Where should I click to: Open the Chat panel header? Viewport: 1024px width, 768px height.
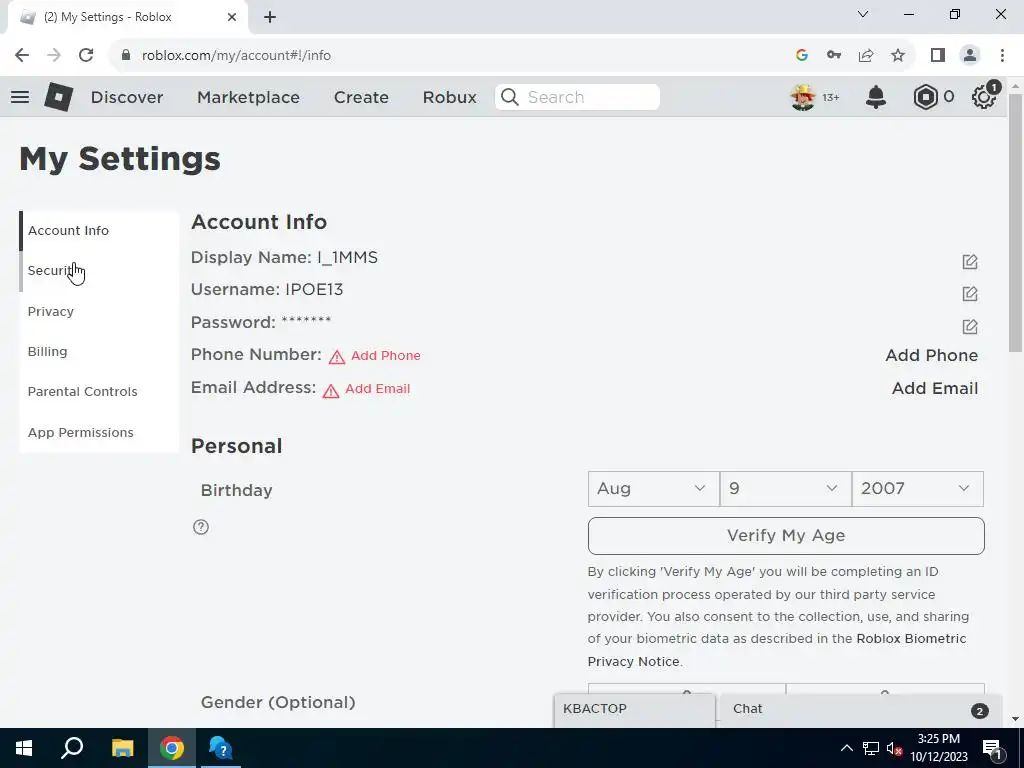click(859, 709)
